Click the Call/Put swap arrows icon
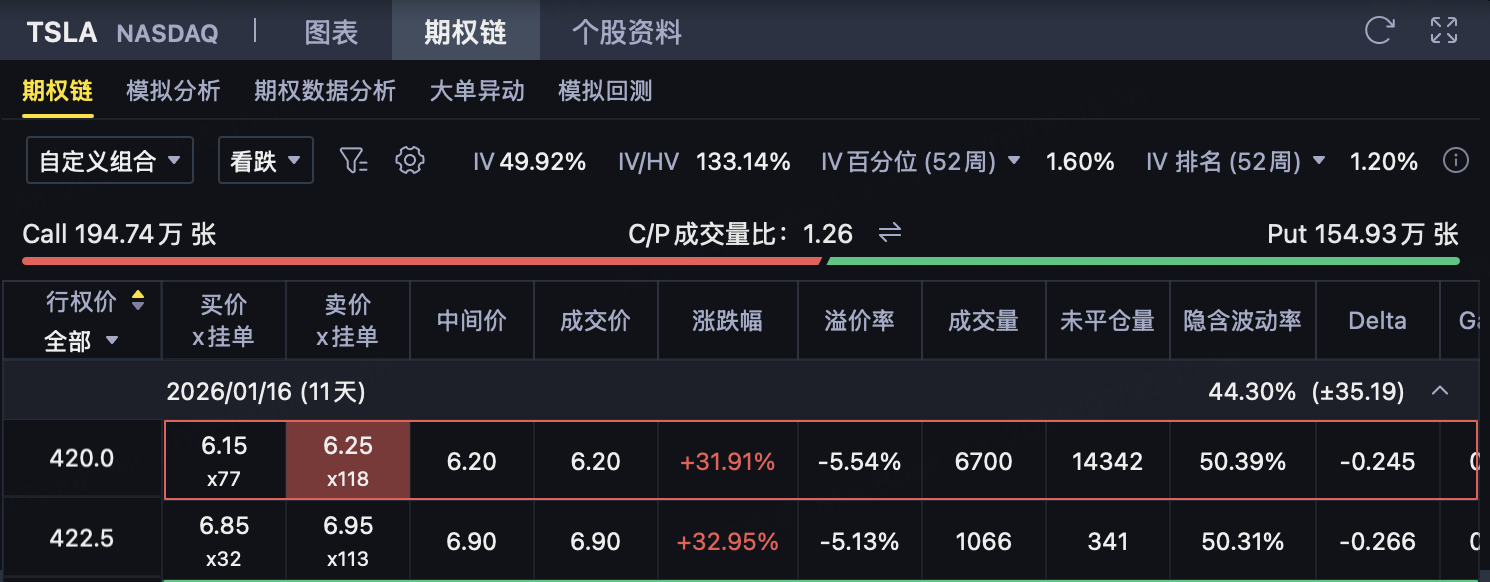This screenshot has height=582, width=1490. pos(890,234)
